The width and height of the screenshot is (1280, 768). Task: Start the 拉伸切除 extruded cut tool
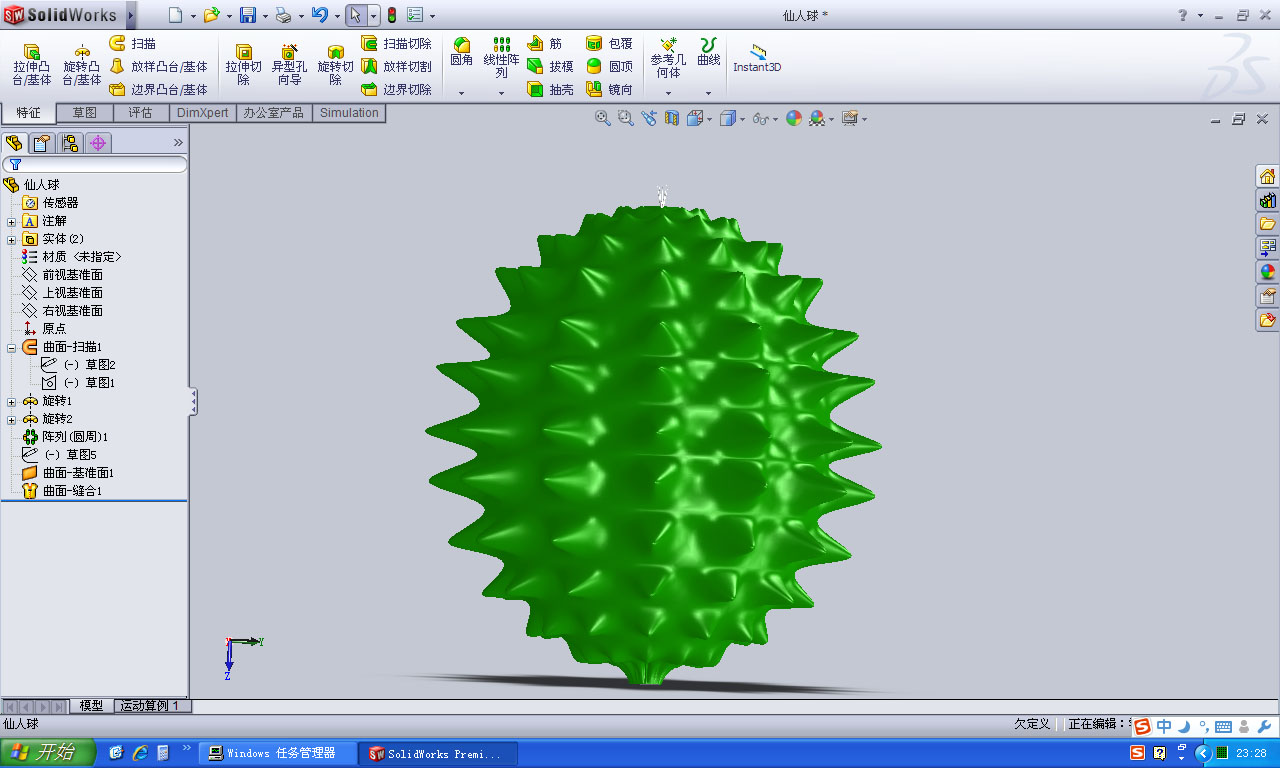243,65
